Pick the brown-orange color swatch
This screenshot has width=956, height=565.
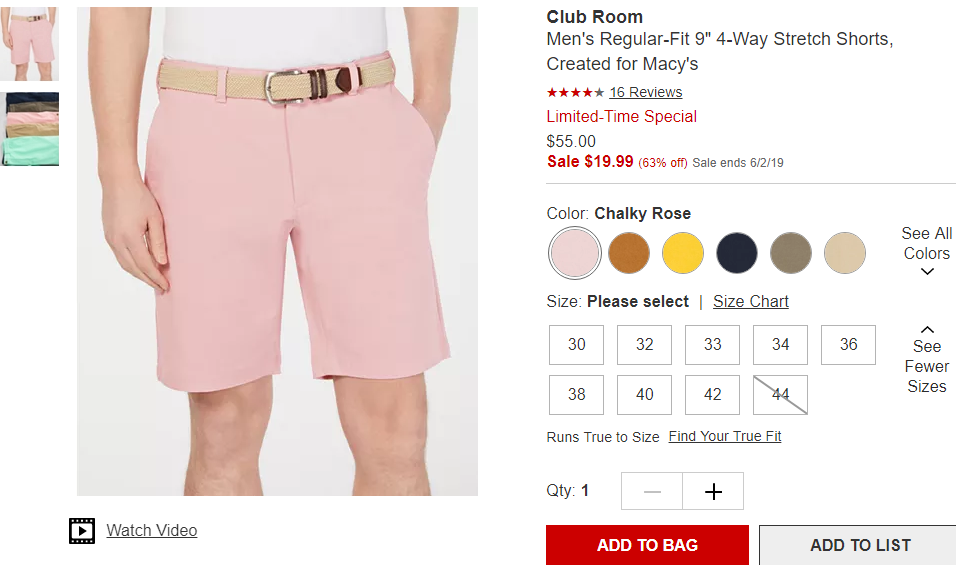pos(629,253)
